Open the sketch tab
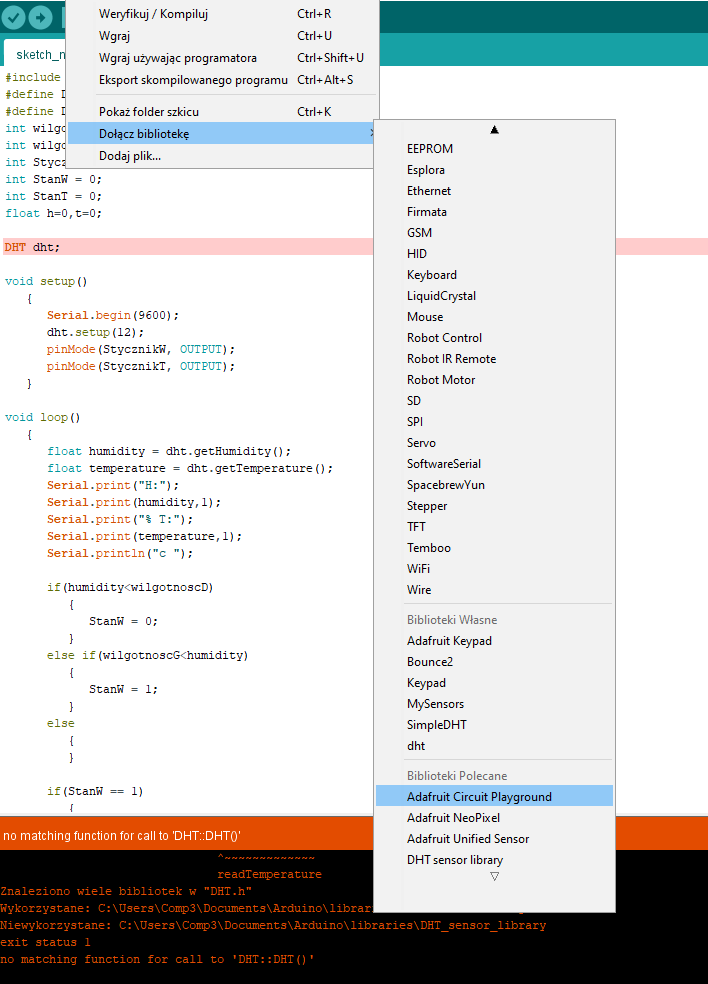The height and width of the screenshot is (984, 708). pos(35,54)
